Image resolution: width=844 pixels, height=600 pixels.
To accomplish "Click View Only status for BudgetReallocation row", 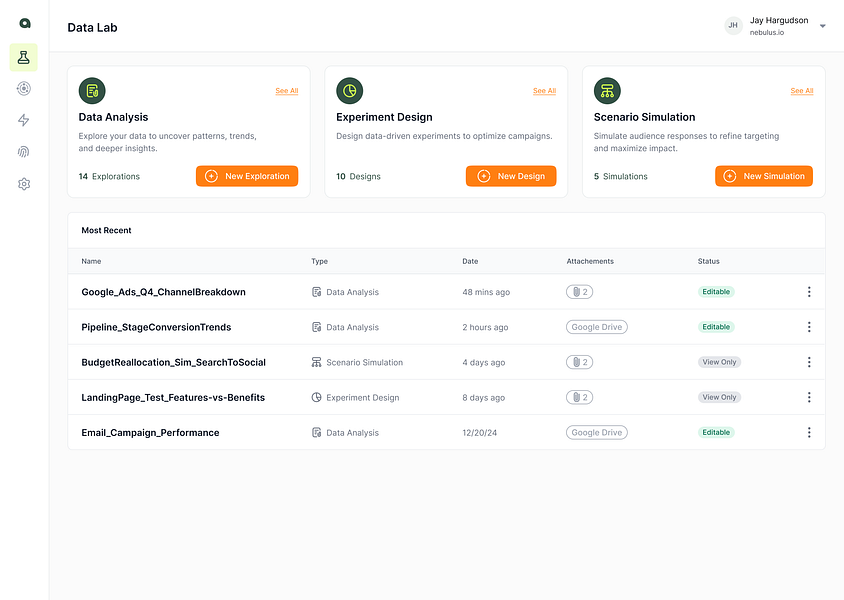I will (720, 362).
